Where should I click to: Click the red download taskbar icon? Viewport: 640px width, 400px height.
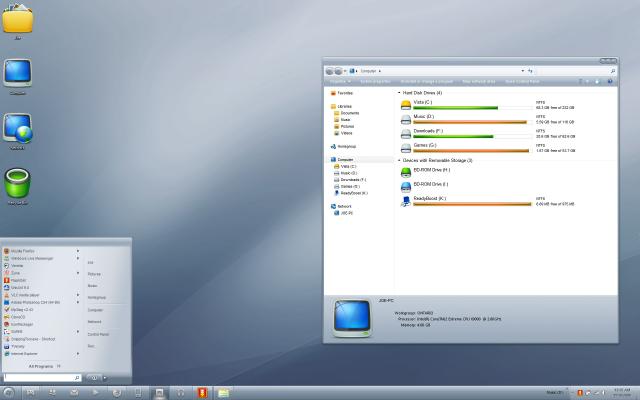coord(202,393)
